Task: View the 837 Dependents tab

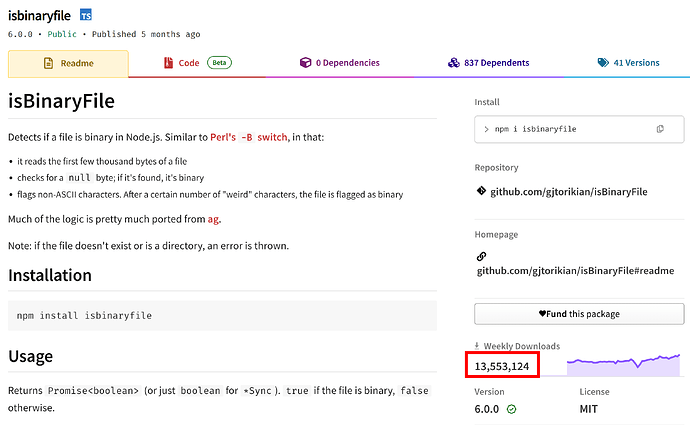Action: click(x=488, y=63)
